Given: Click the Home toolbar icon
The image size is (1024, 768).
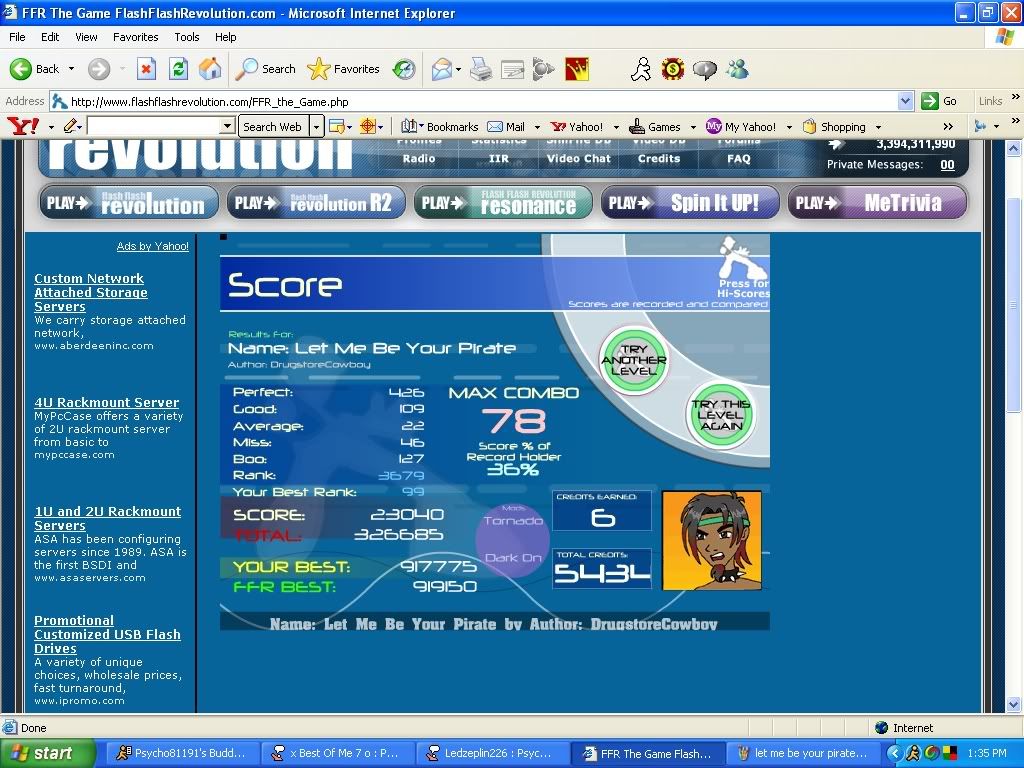Looking at the screenshot, I should click(x=210, y=69).
